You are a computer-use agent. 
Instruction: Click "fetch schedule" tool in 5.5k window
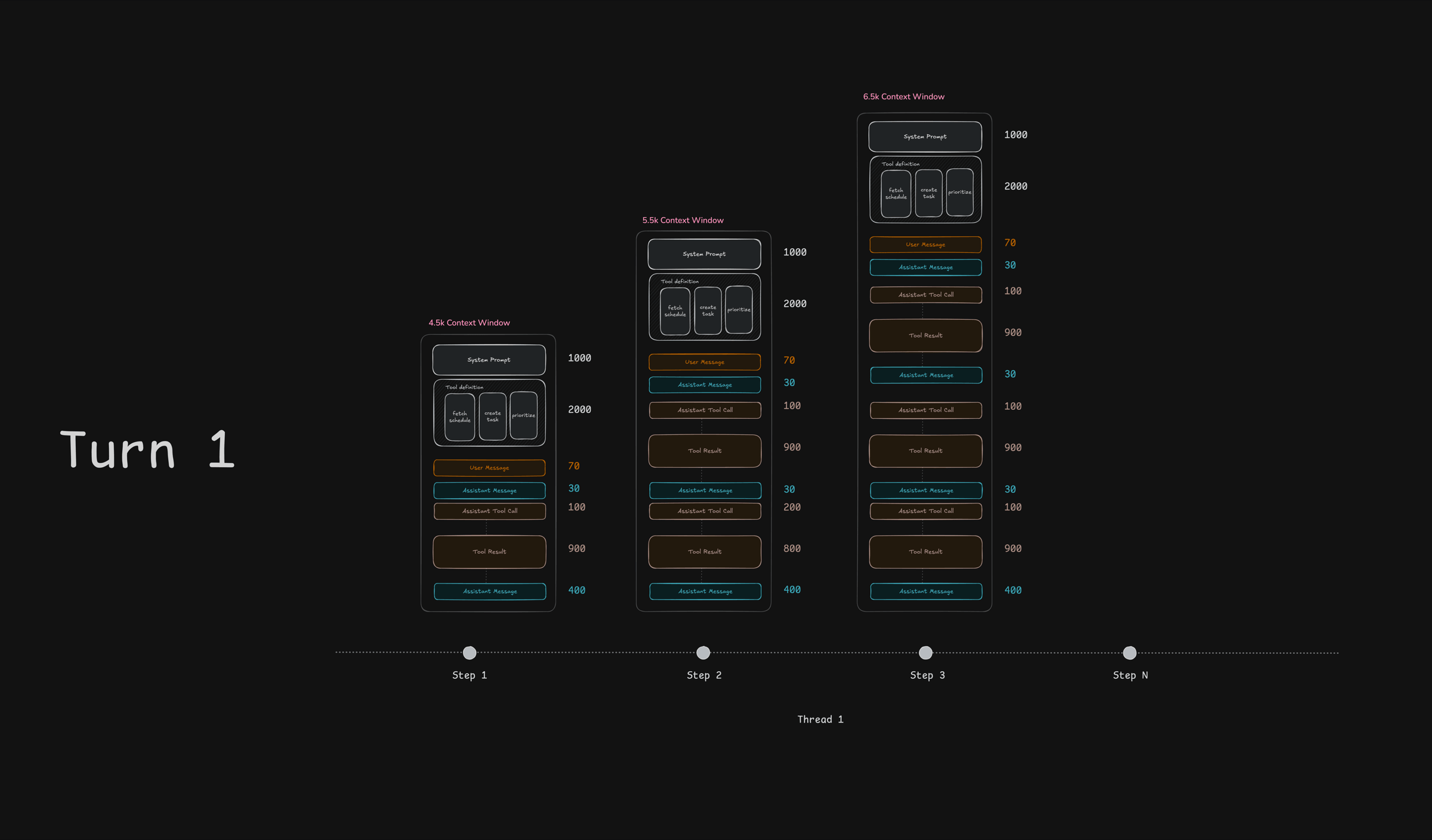point(675,311)
